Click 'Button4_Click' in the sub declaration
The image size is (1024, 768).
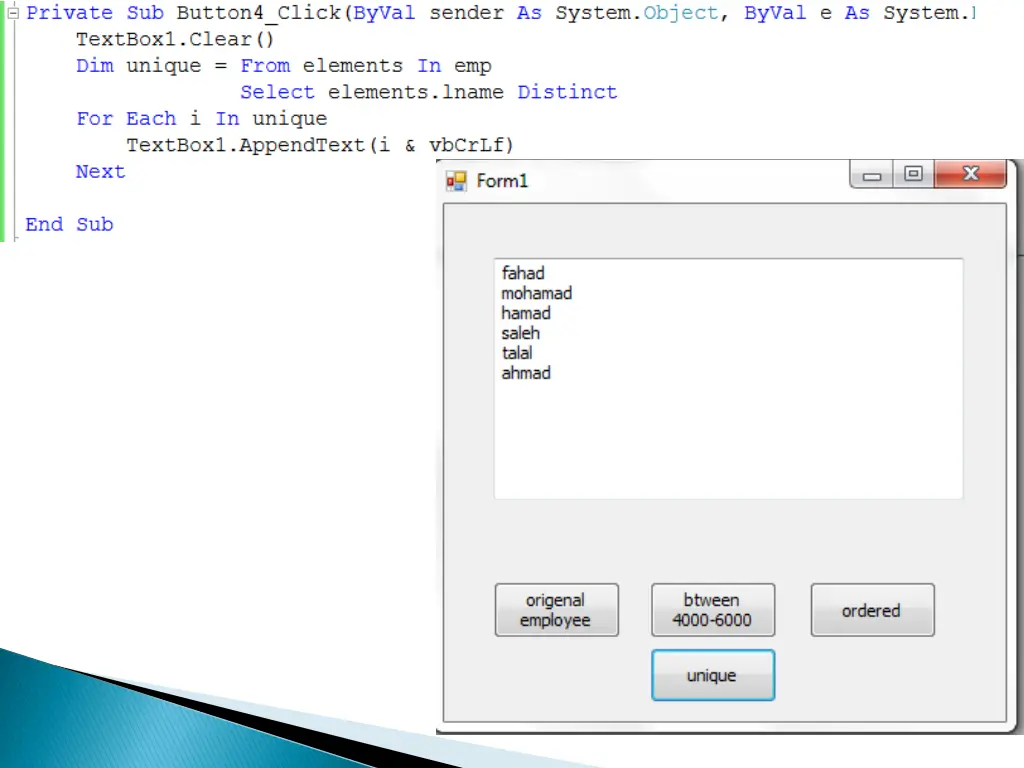click(x=259, y=13)
